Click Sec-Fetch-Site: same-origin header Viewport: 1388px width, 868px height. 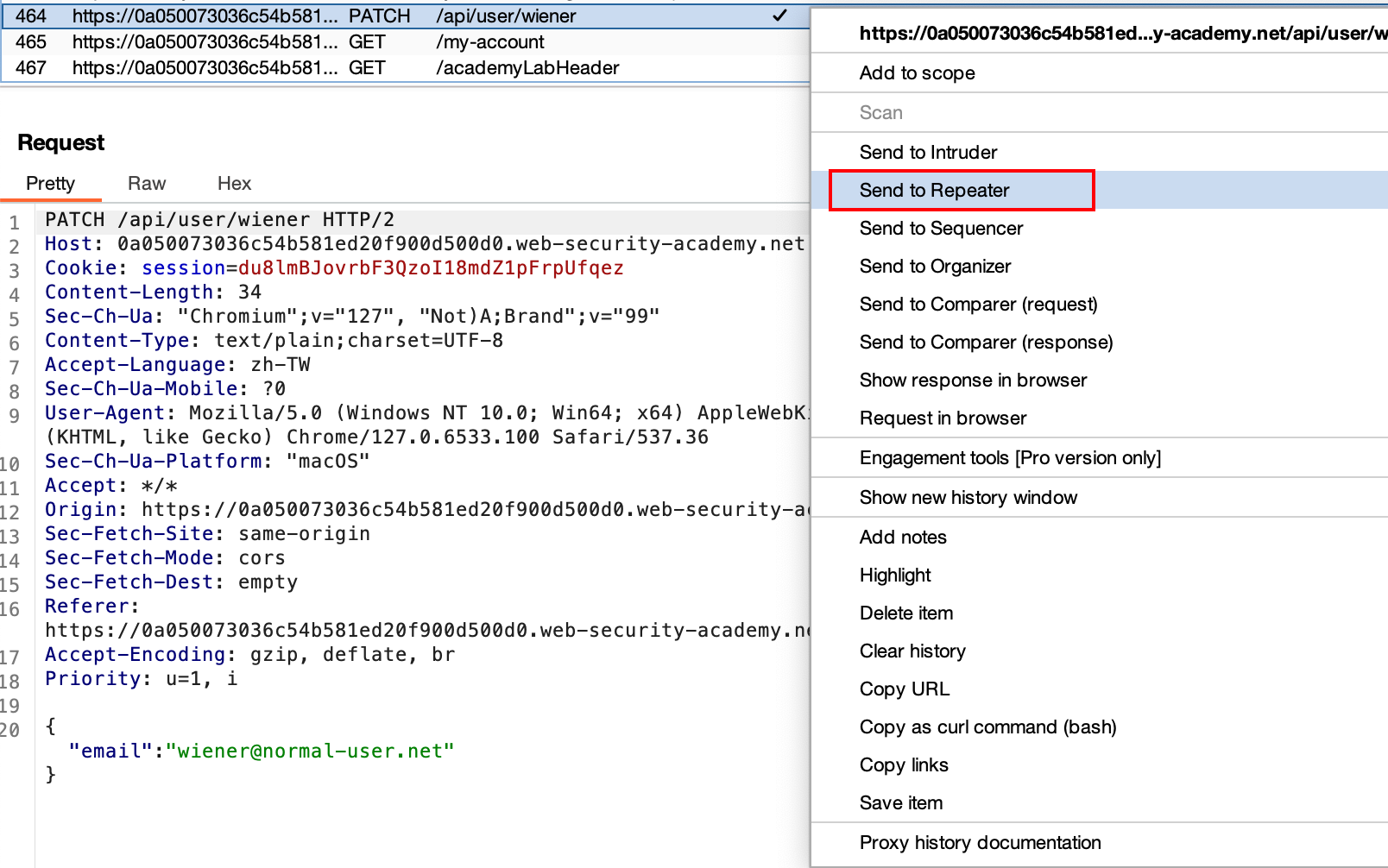tap(208, 533)
